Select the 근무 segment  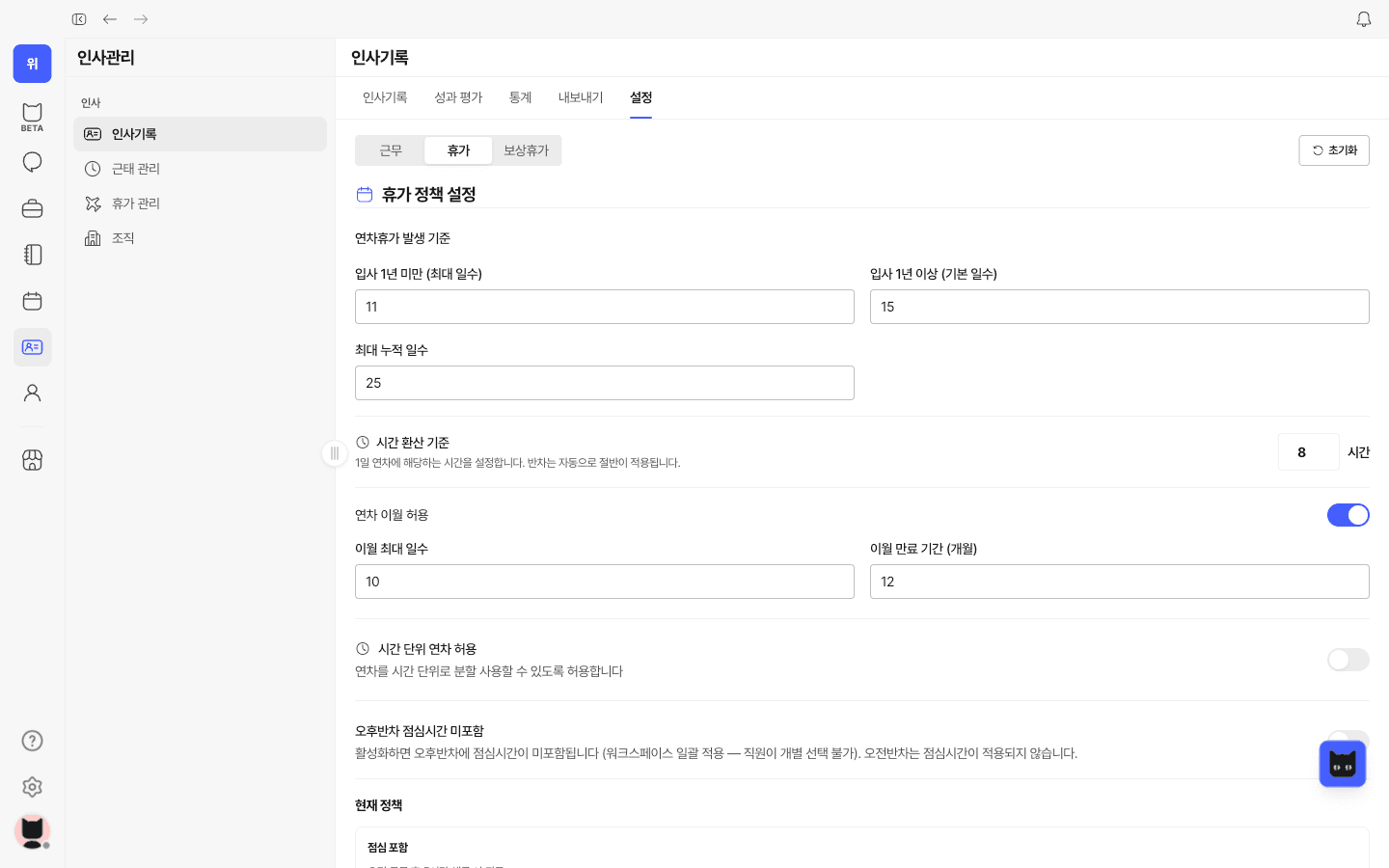[391, 150]
